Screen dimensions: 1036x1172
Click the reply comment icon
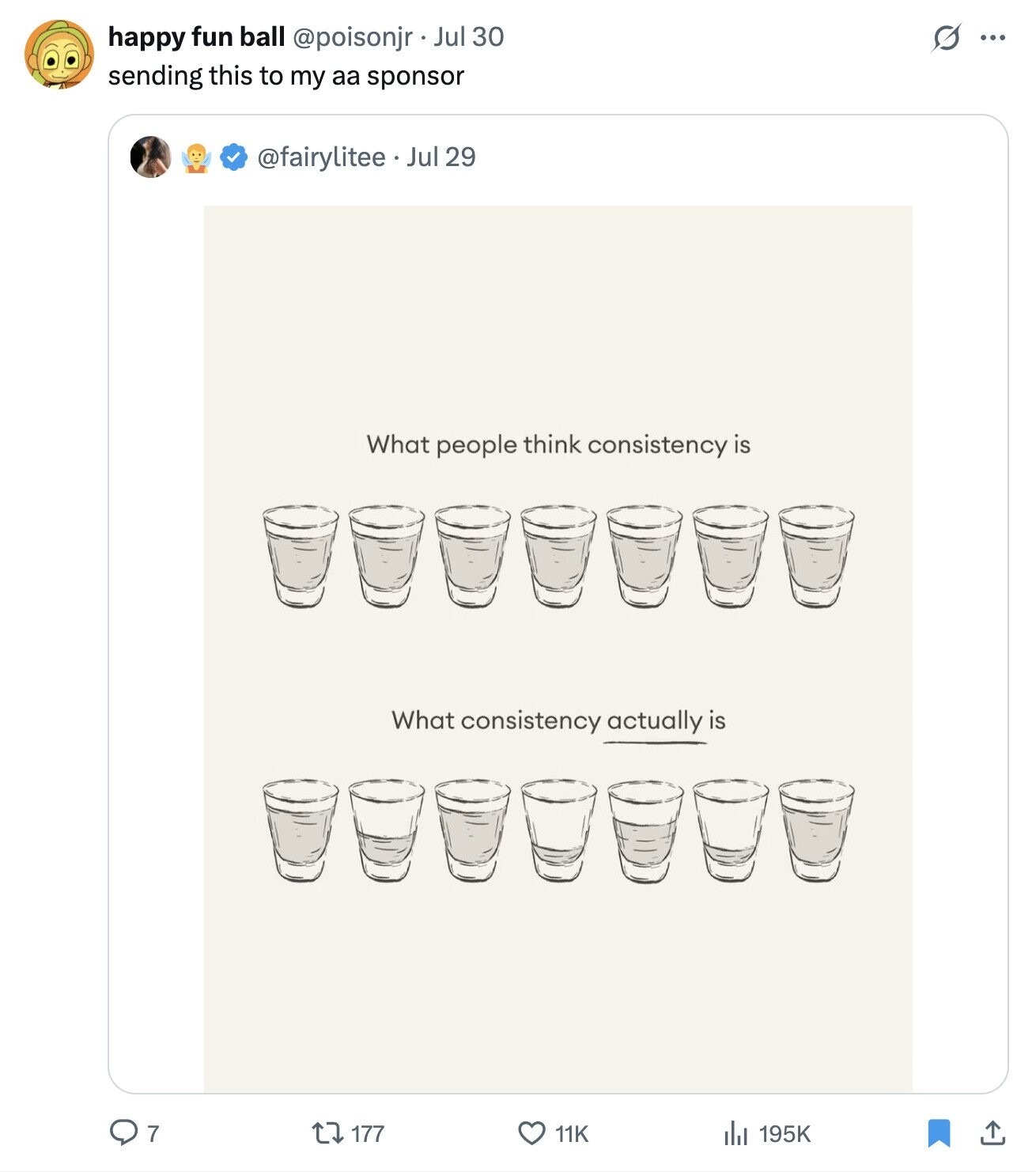coord(123,1133)
